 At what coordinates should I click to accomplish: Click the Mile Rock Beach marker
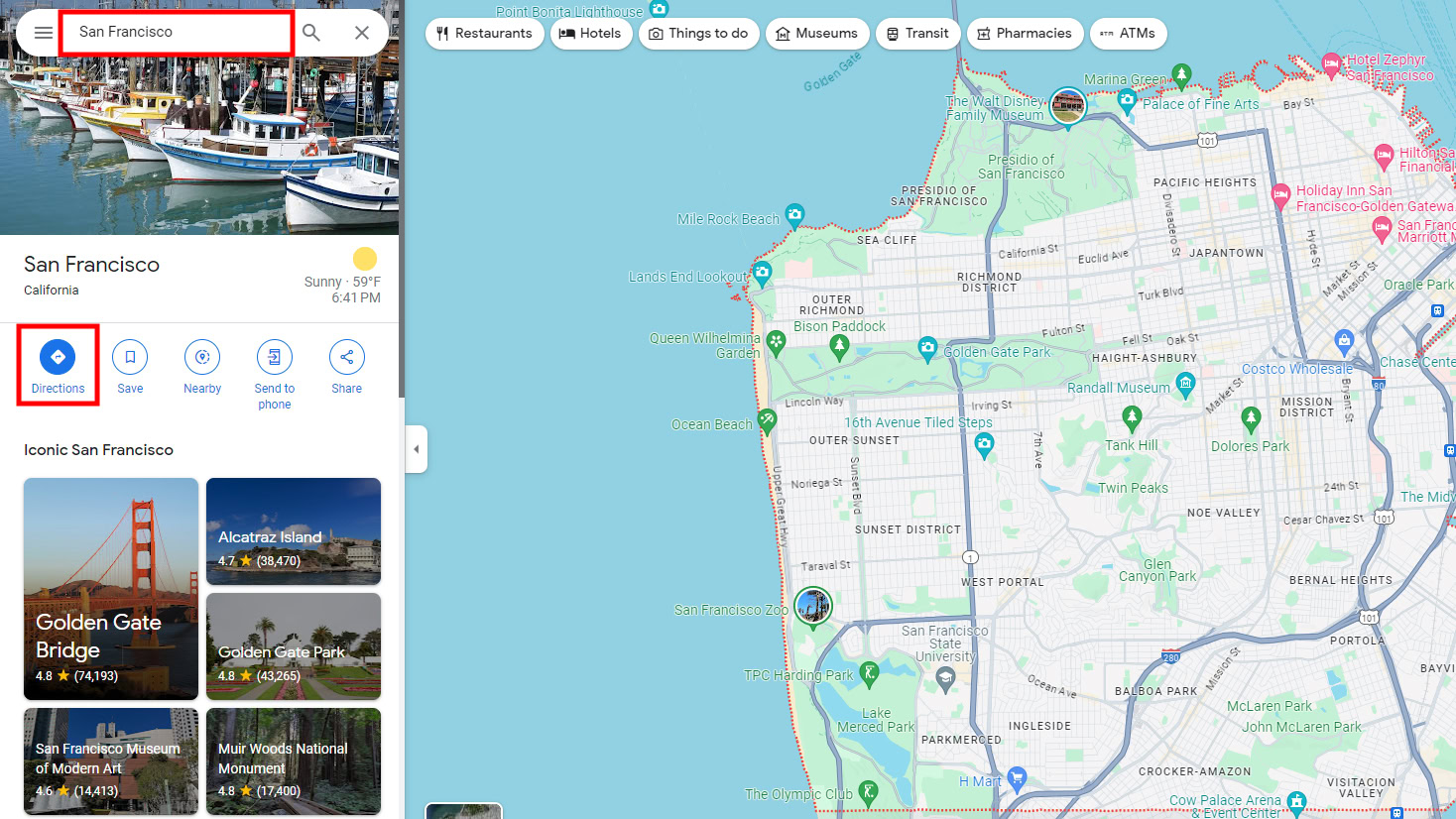794,214
